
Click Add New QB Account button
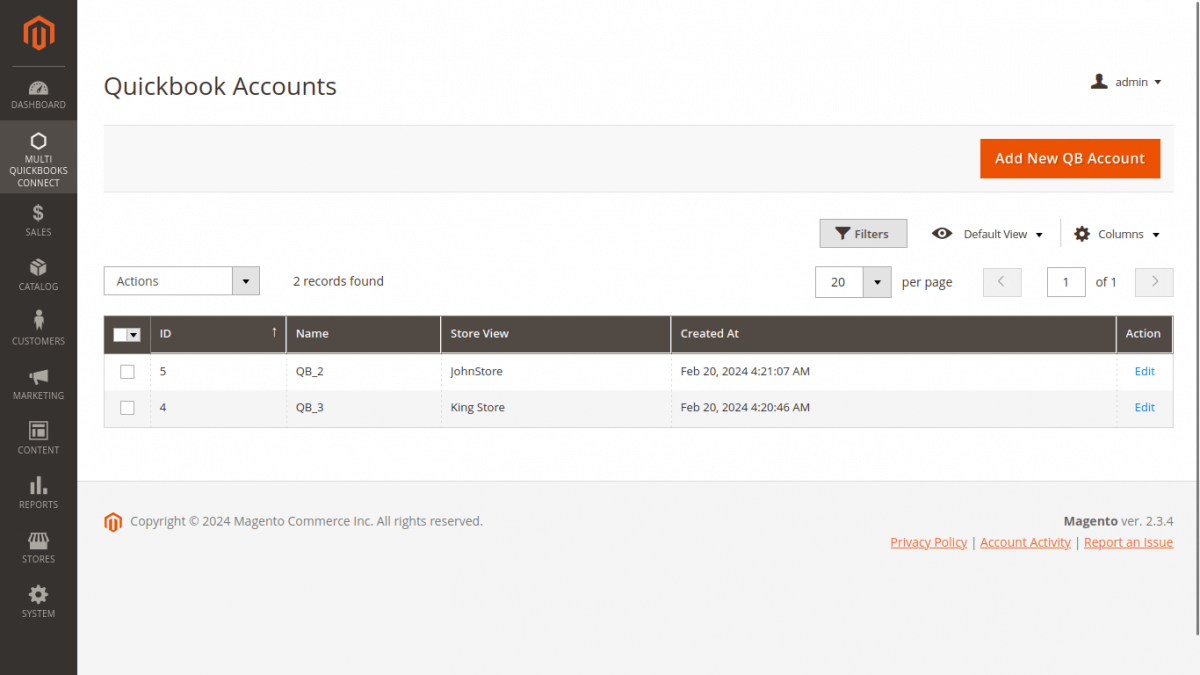click(x=1070, y=158)
